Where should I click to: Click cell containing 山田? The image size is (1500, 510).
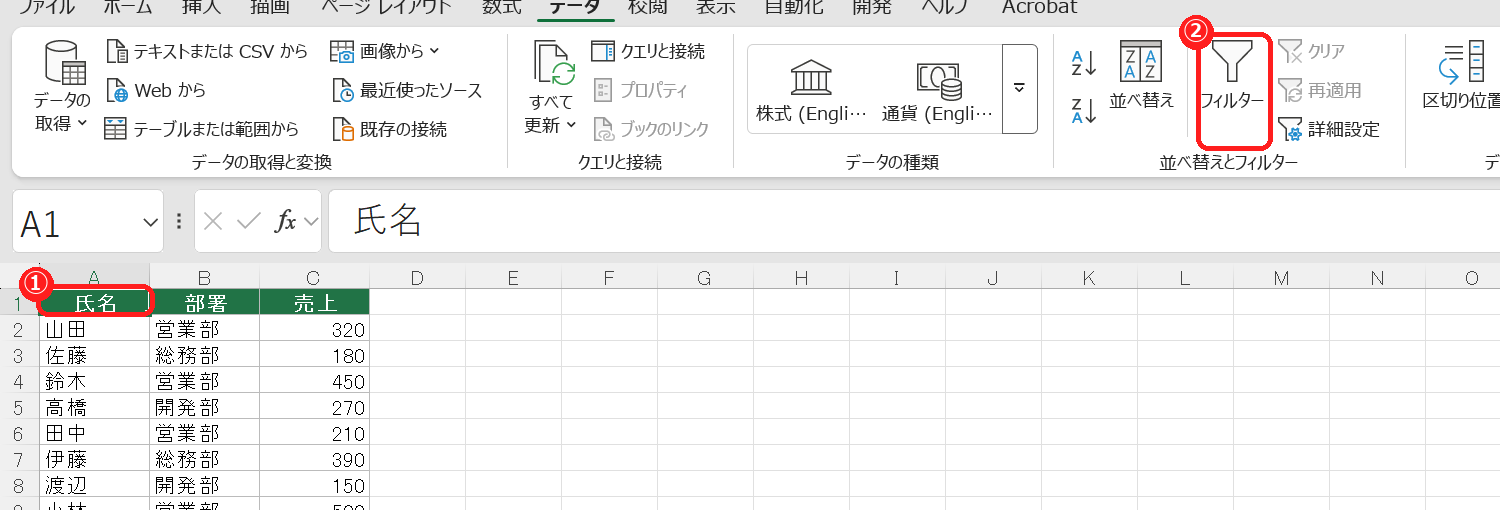(x=95, y=329)
